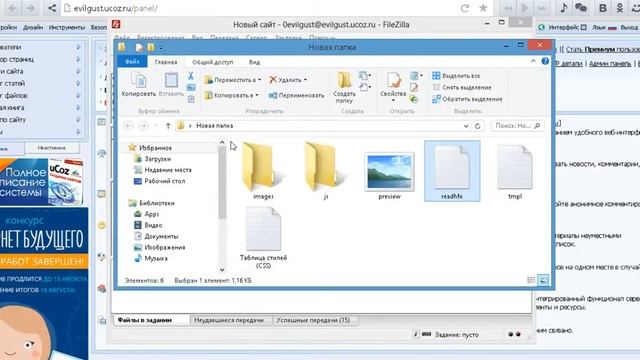
Task: Click Снять выделение deselect button
Action: coord(462,87)
